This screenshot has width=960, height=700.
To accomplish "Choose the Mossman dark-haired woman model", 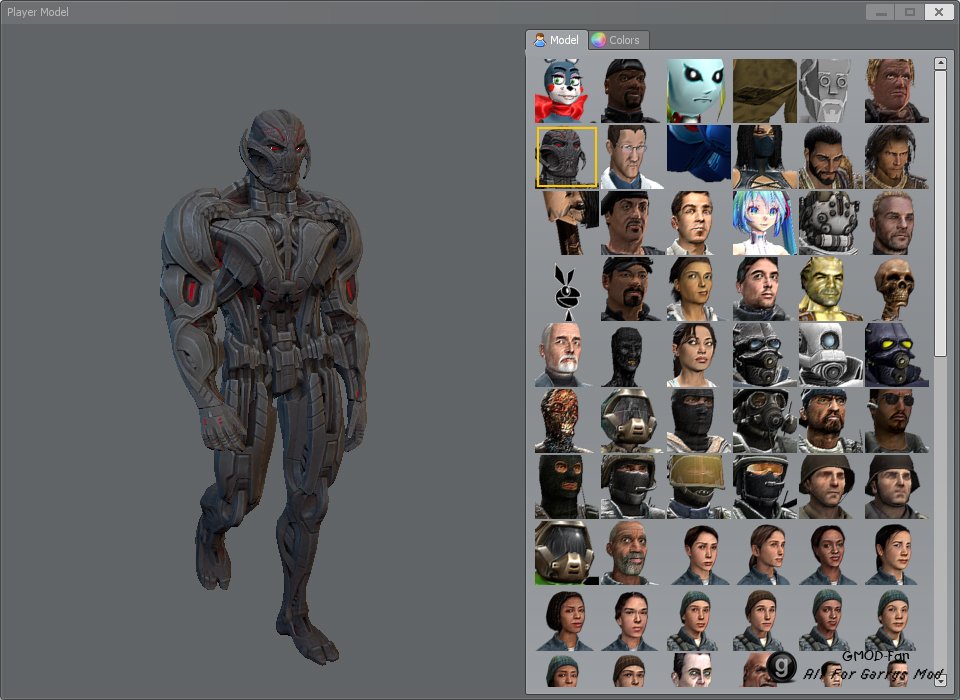I will 699,355.
